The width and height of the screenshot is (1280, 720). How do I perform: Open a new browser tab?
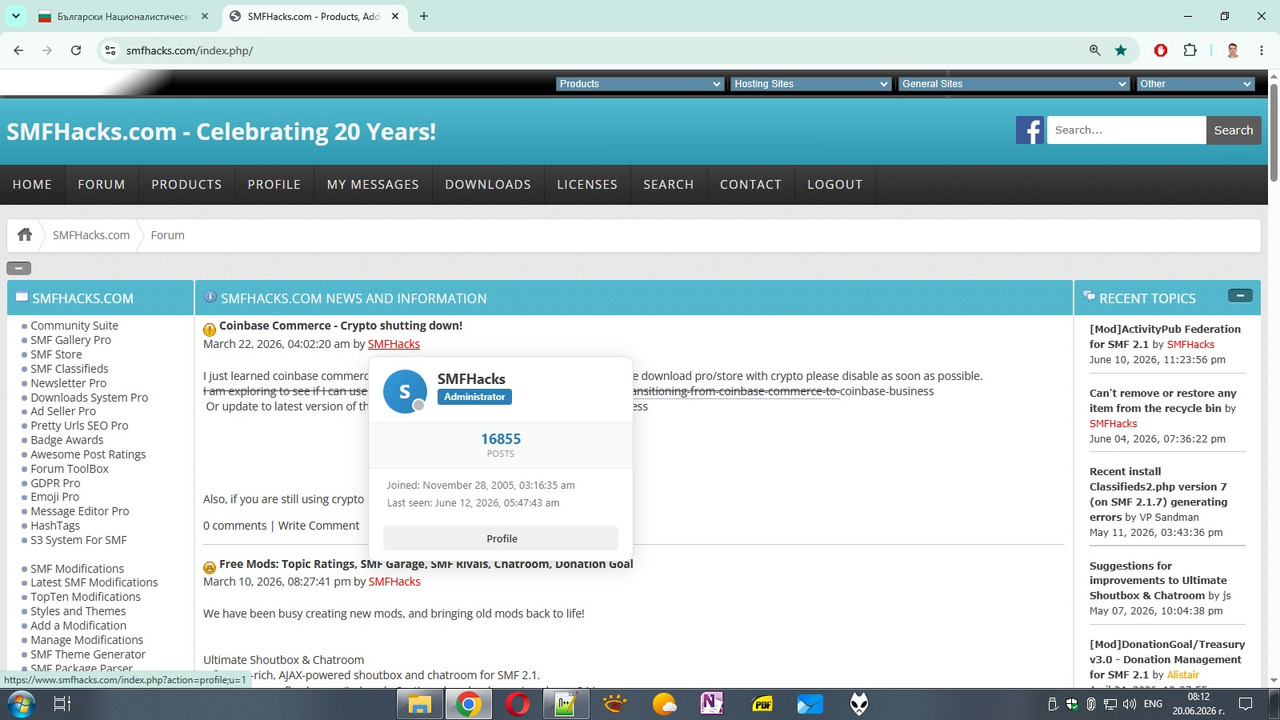[424, 16]
